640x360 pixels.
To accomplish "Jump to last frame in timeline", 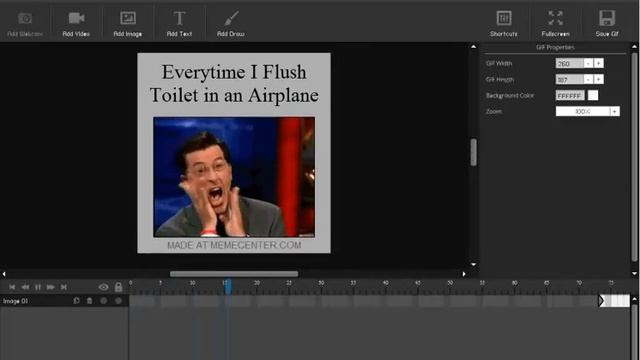I will click(x=64, y=287).
